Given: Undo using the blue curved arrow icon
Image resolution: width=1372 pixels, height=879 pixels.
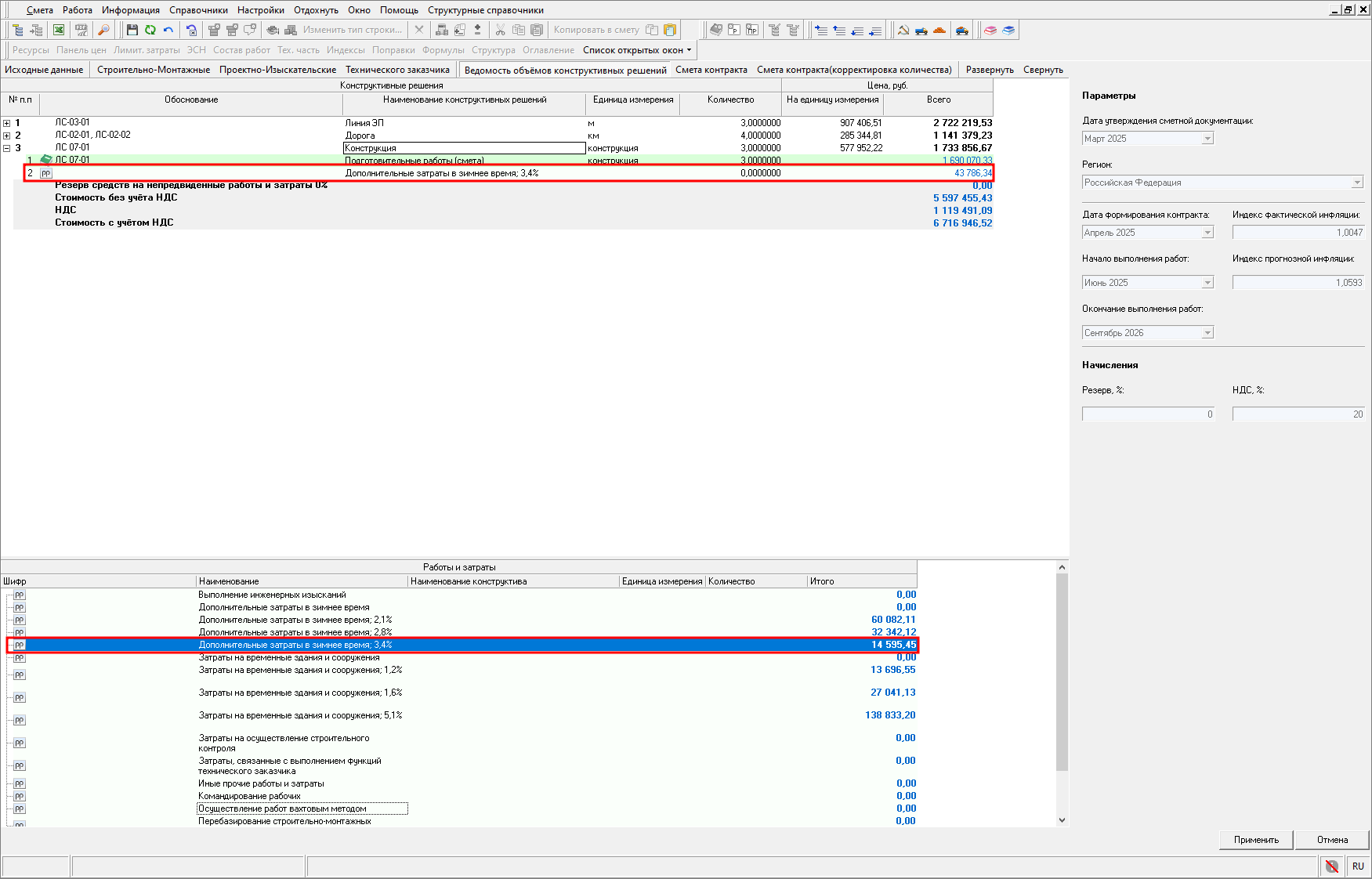Looking at the screenshot, I should tap(168, 30).
